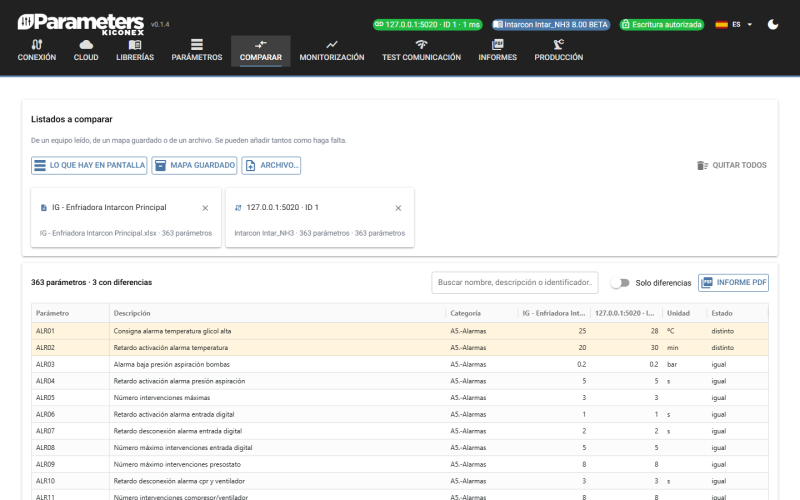Remove IG - Enfriadora Intarcon Principal card
800x500 pixels.
[205, 208]
